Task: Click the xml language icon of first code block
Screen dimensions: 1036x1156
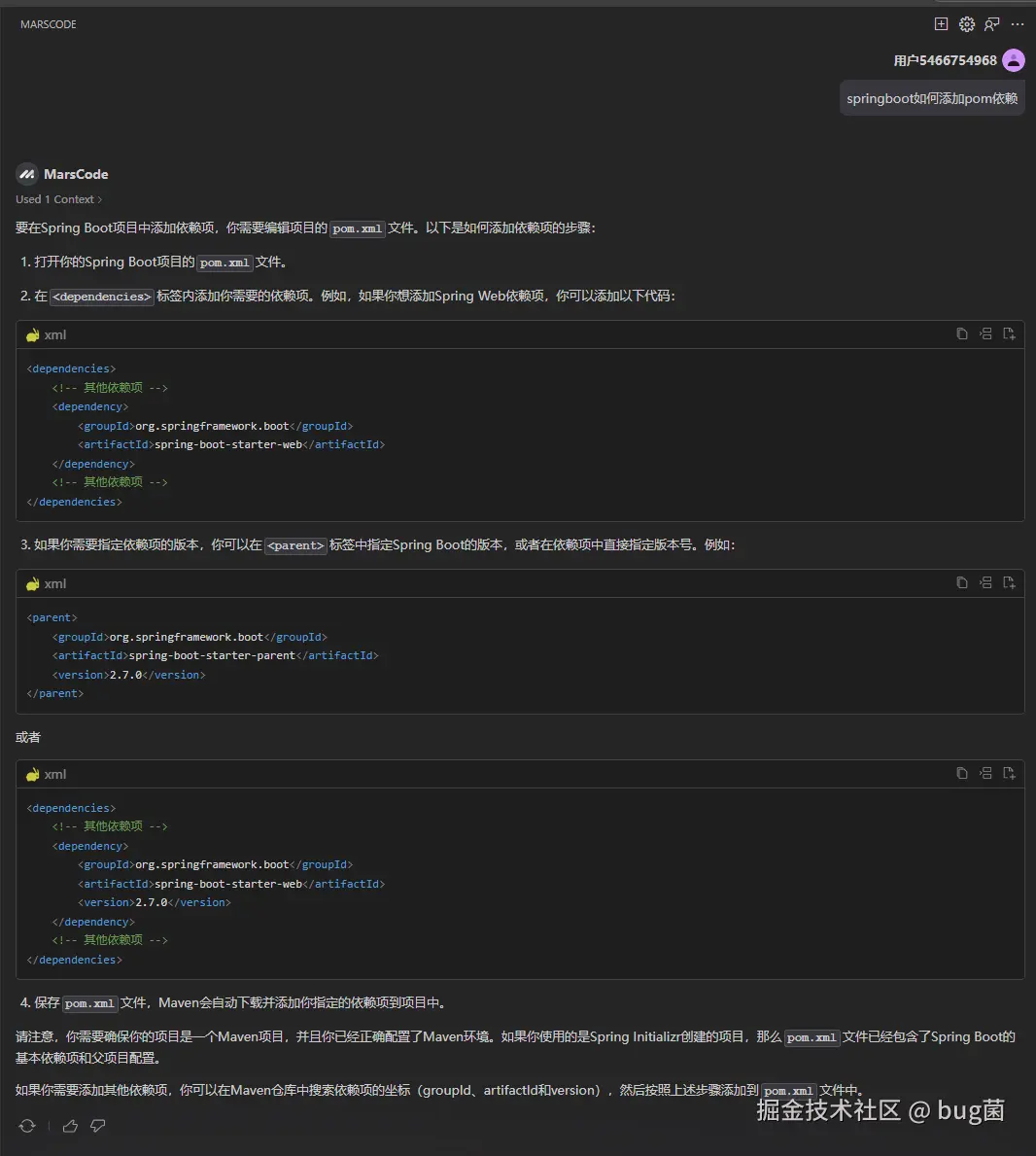Action: click(x=32, y=334)
